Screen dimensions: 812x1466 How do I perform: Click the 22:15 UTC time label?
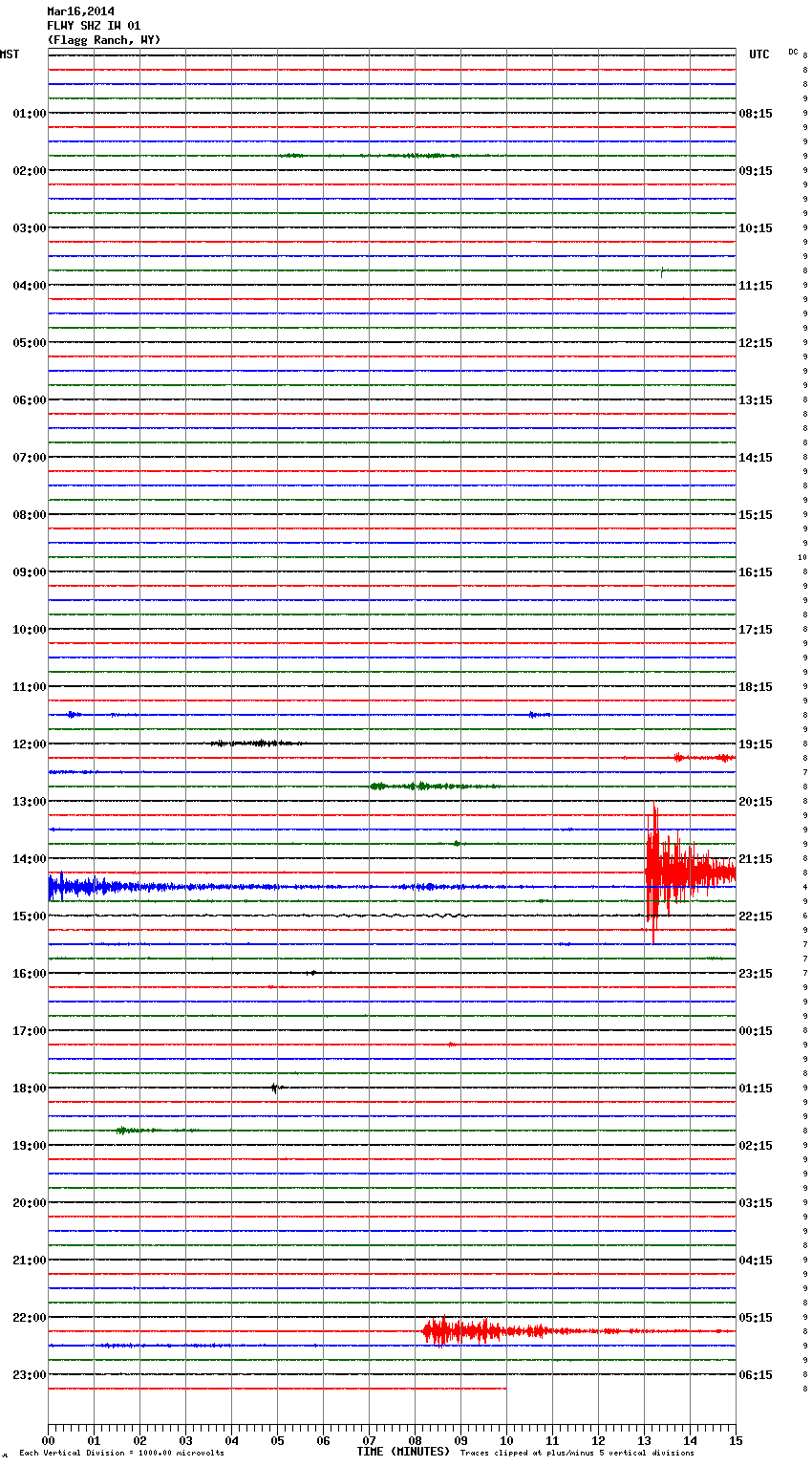tap(756, 916)
